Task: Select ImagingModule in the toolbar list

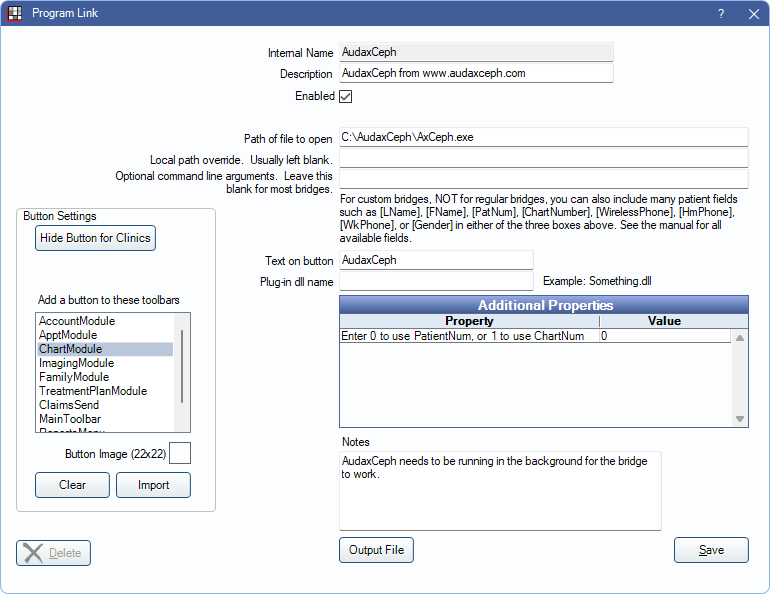Action: coord(76,363)
